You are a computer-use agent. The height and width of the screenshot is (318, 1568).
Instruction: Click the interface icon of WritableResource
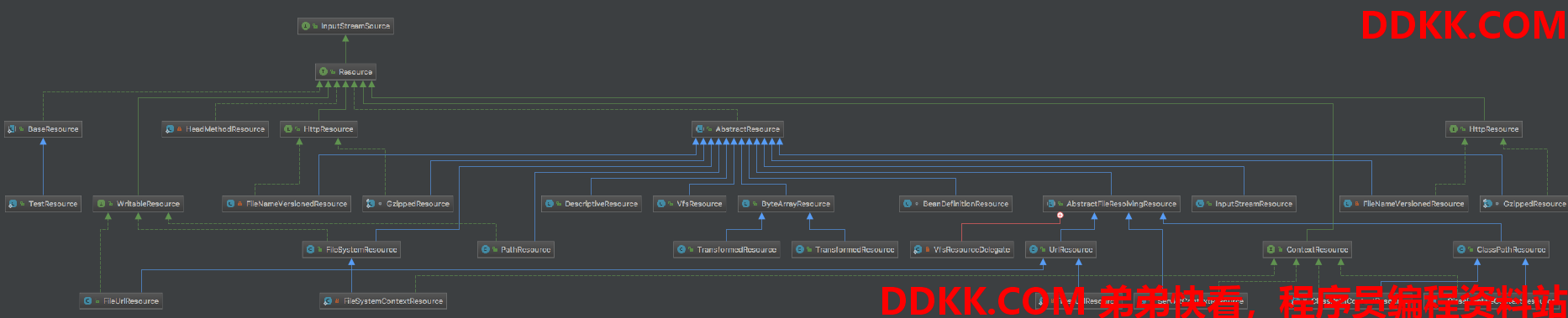(x=101, y=204)
